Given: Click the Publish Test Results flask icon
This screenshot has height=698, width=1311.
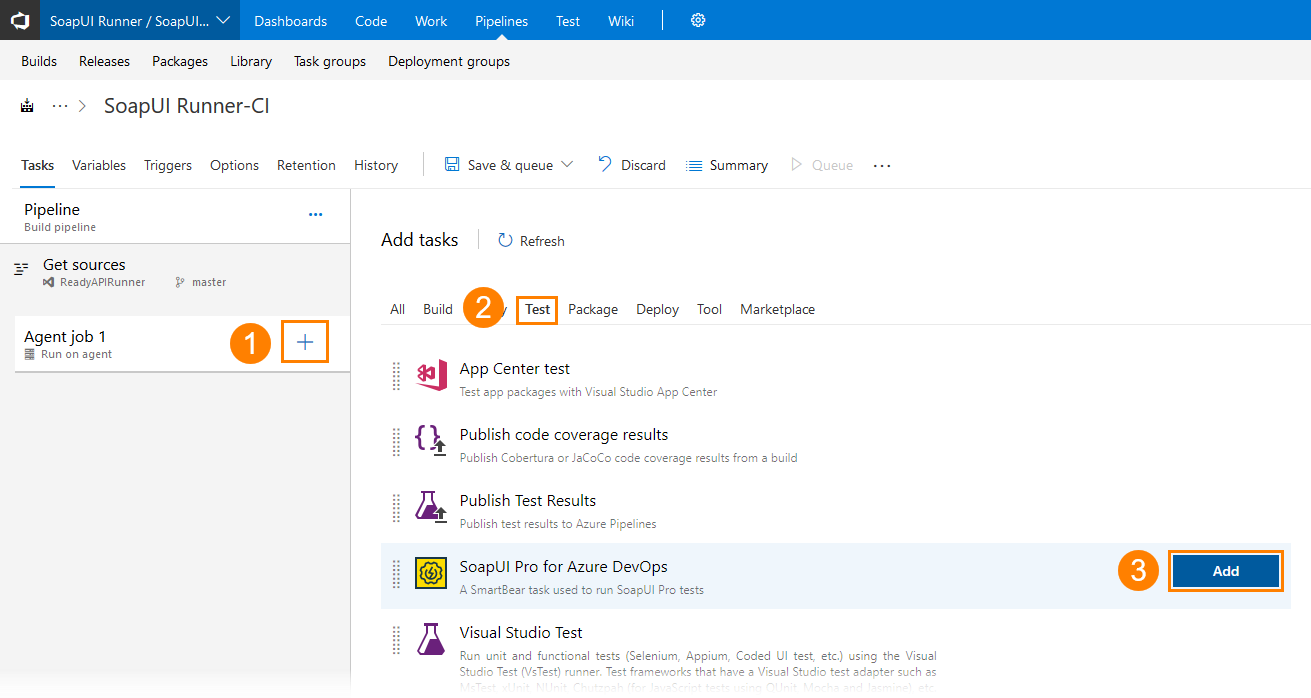Looking at the screenshot, I should 431,507.
